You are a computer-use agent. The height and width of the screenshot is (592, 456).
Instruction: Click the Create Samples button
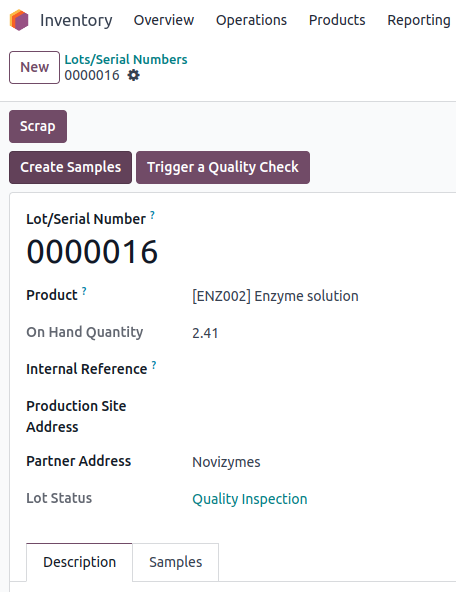(x=71, y=168)
